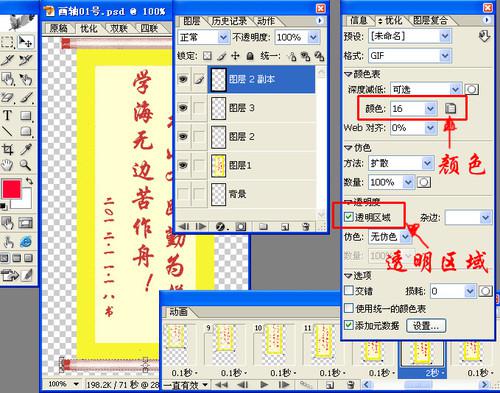Click color table page icon beside Colors
This screenshot has height=393, width=500.
point(450,108)
